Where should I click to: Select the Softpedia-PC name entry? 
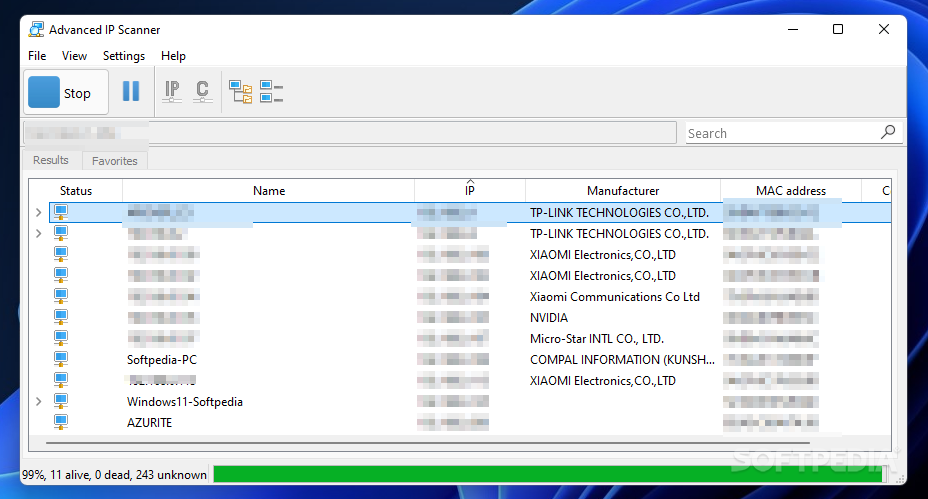pyautogui.click(x=162, y=359)
